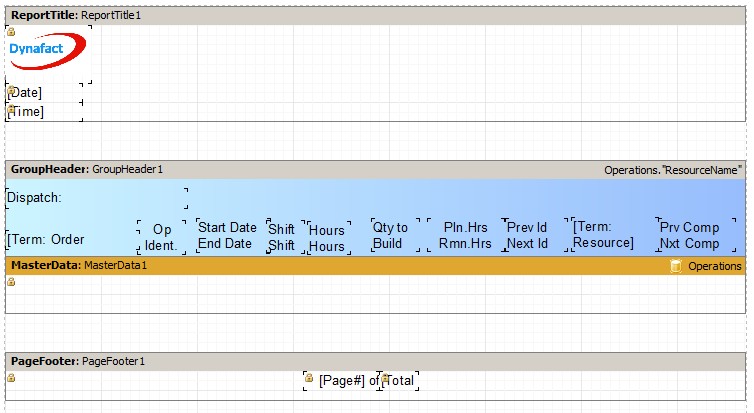The image size is (754, 413).
Task: Click the [Term: Resource] text field
Action: (603, 235)
